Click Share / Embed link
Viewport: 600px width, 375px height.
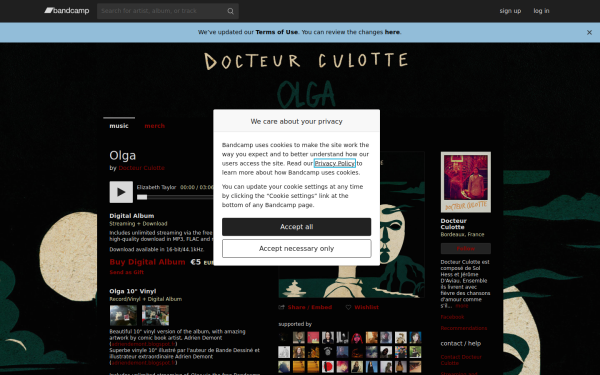click(310, 307)
